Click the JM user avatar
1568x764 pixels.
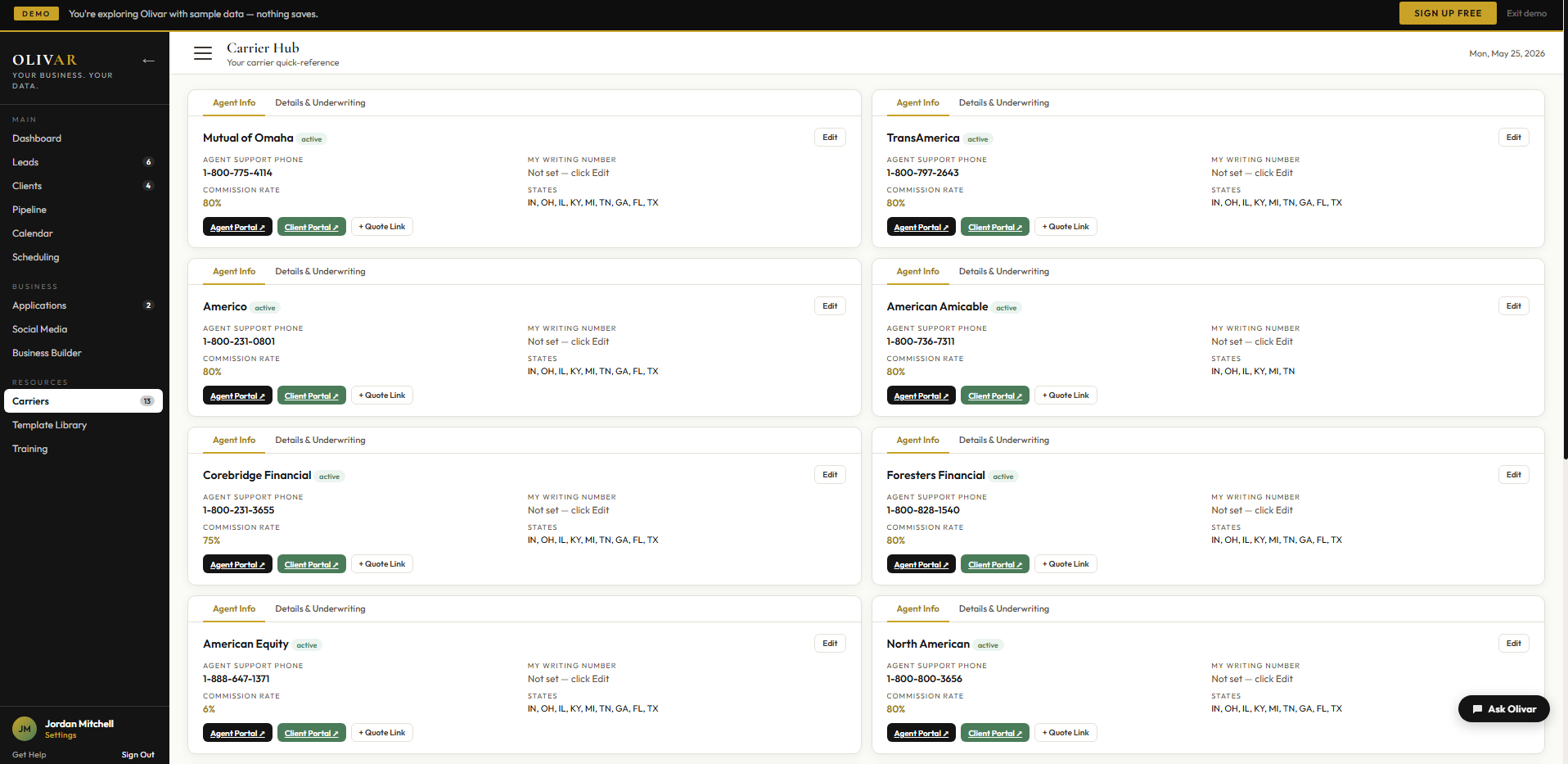[x=25, y=729]
